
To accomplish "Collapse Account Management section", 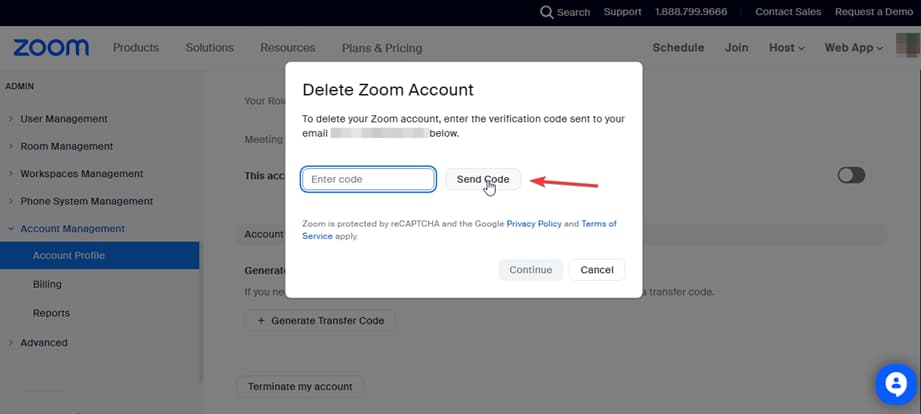I will point(72,229).
